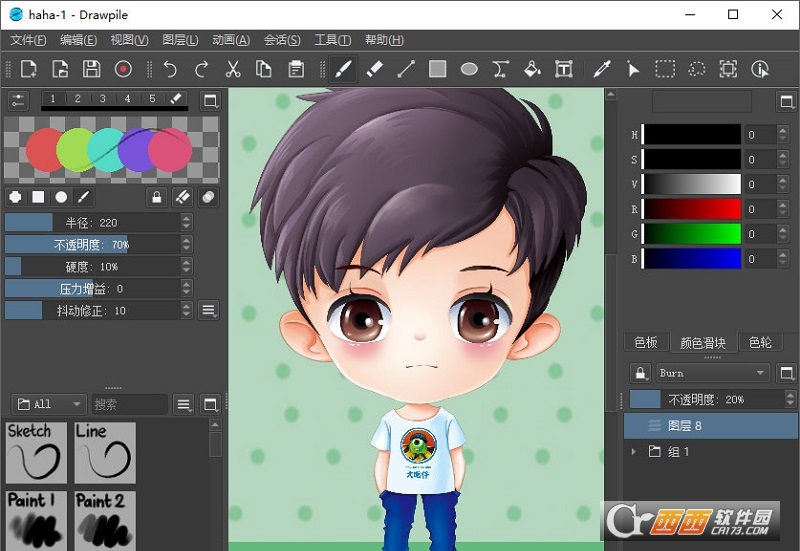Redo the last undone action
800x551 pixels.
202,69
